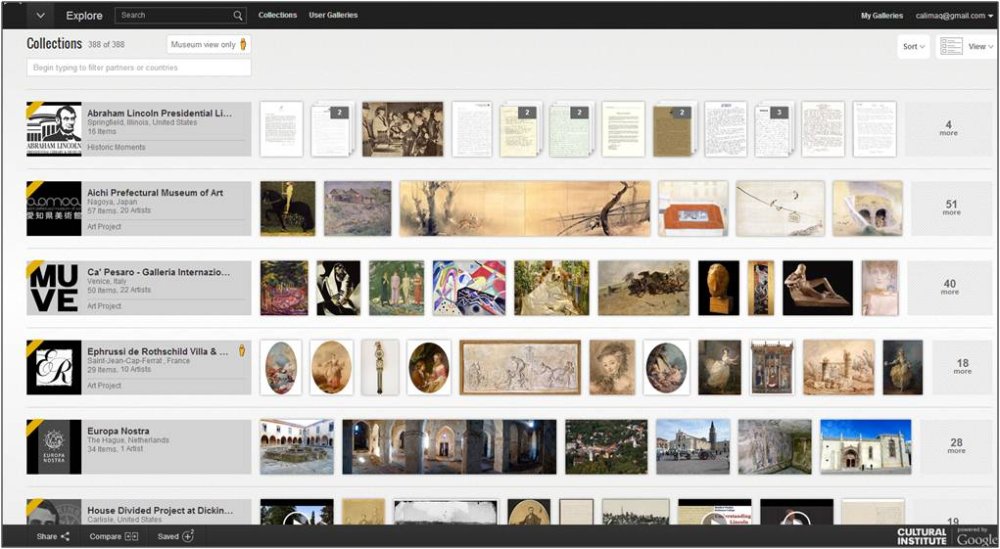Click the filter partners or countries field
Viewport: 1000px width, 549px height.
[x=138, y=68]
